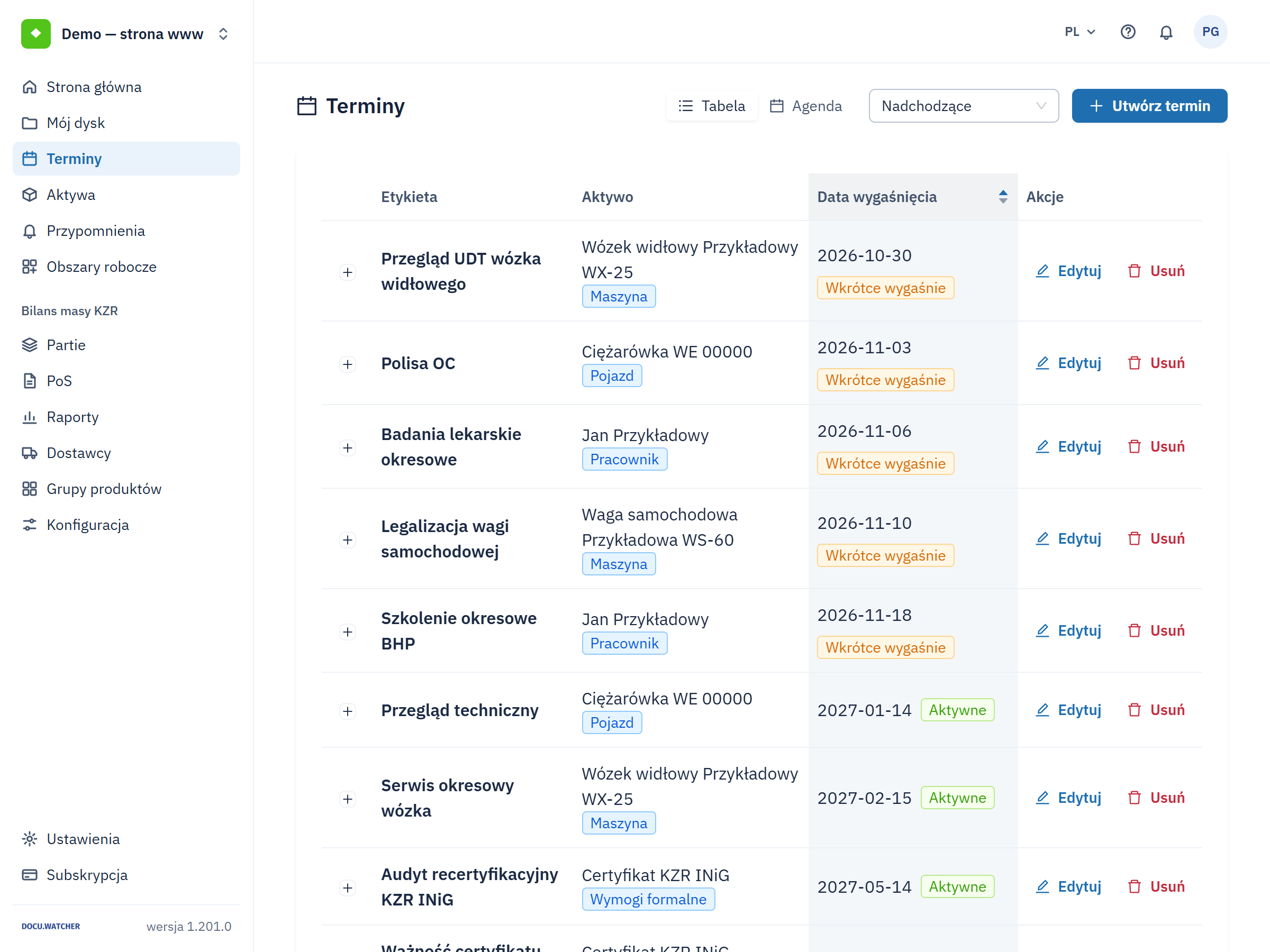Click the green Demo workspace logo

tap(35, 34)
